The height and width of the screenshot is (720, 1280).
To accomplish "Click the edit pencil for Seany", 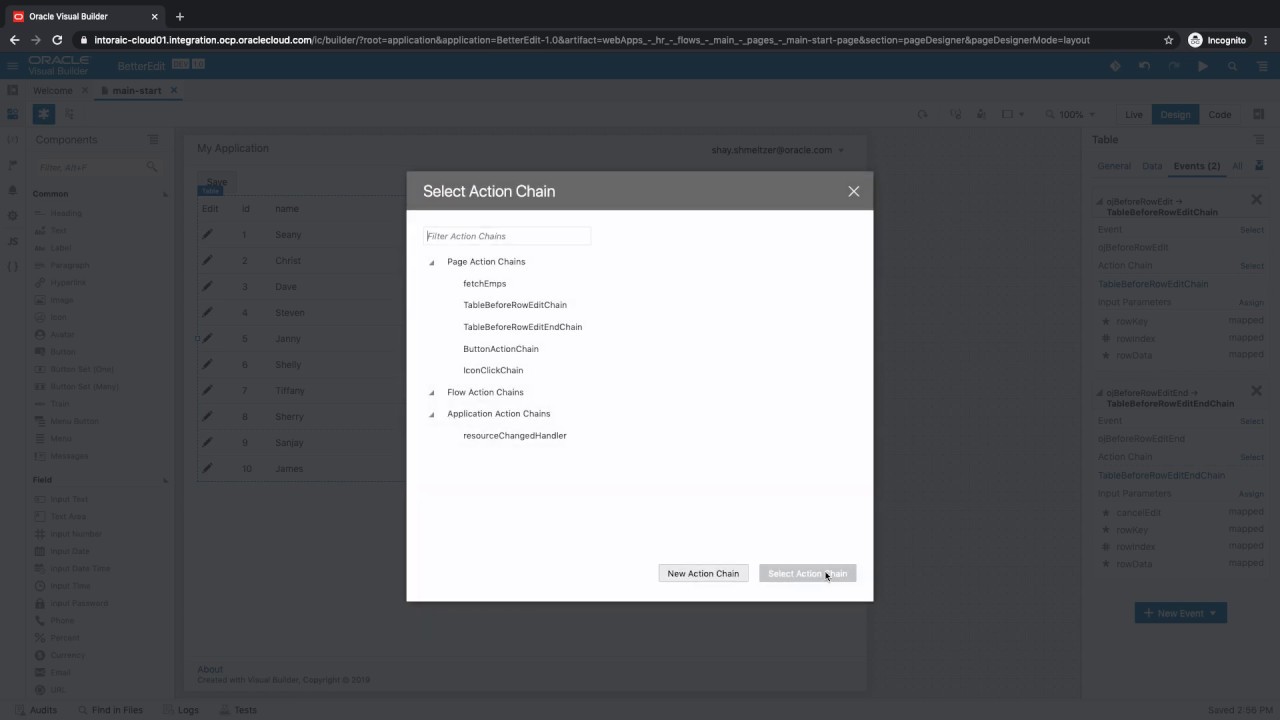I will [x=208, y=235].
